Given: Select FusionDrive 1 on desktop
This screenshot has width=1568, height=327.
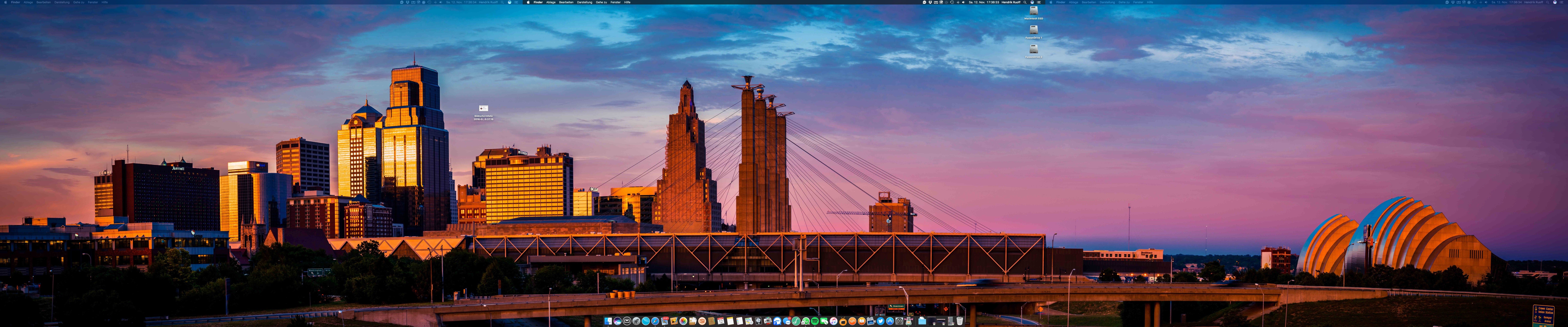Looking at the screenshot, I should tap(1033, 32).
